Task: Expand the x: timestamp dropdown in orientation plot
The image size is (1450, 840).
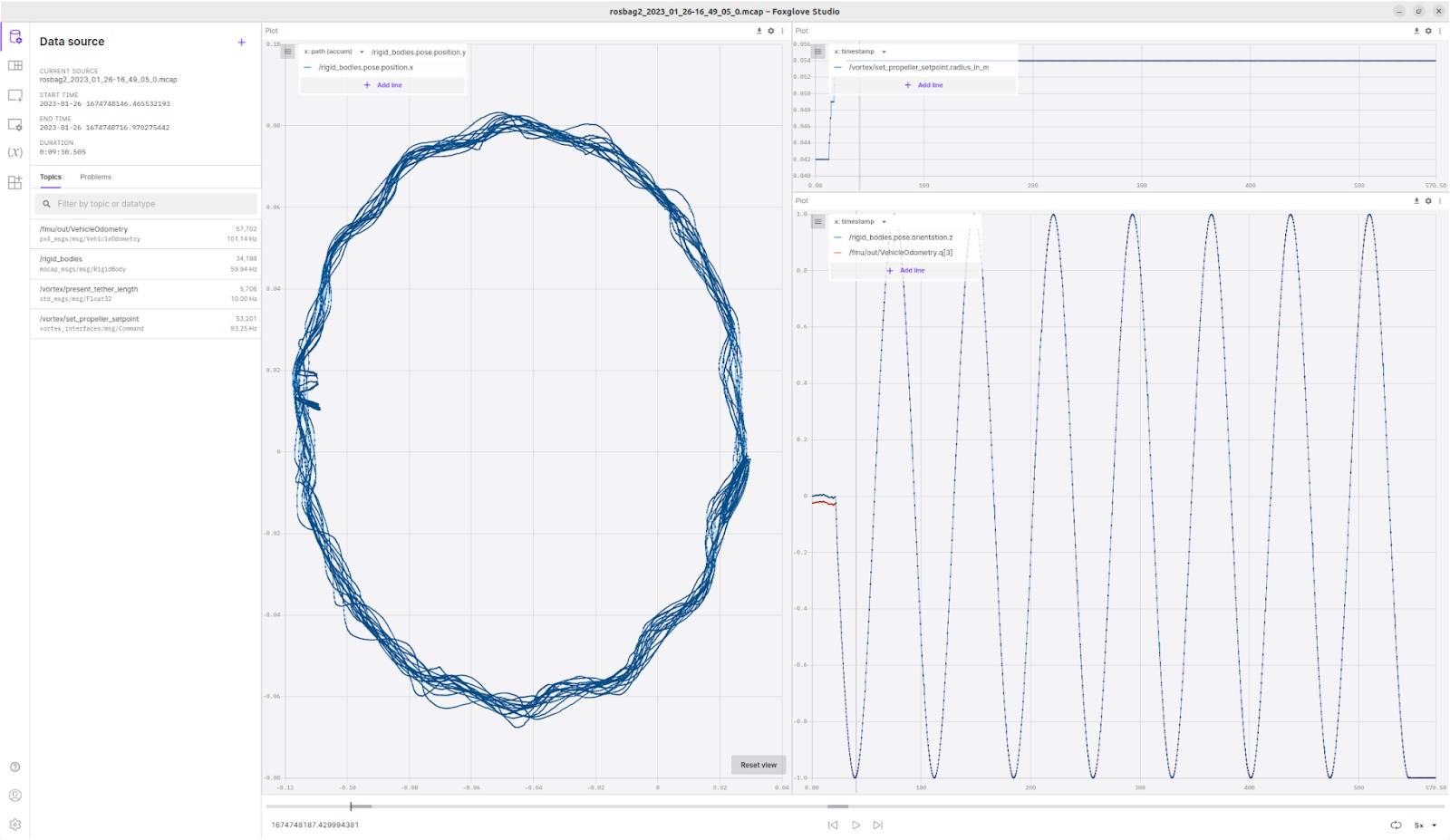Action: click(x=860, y=221)
